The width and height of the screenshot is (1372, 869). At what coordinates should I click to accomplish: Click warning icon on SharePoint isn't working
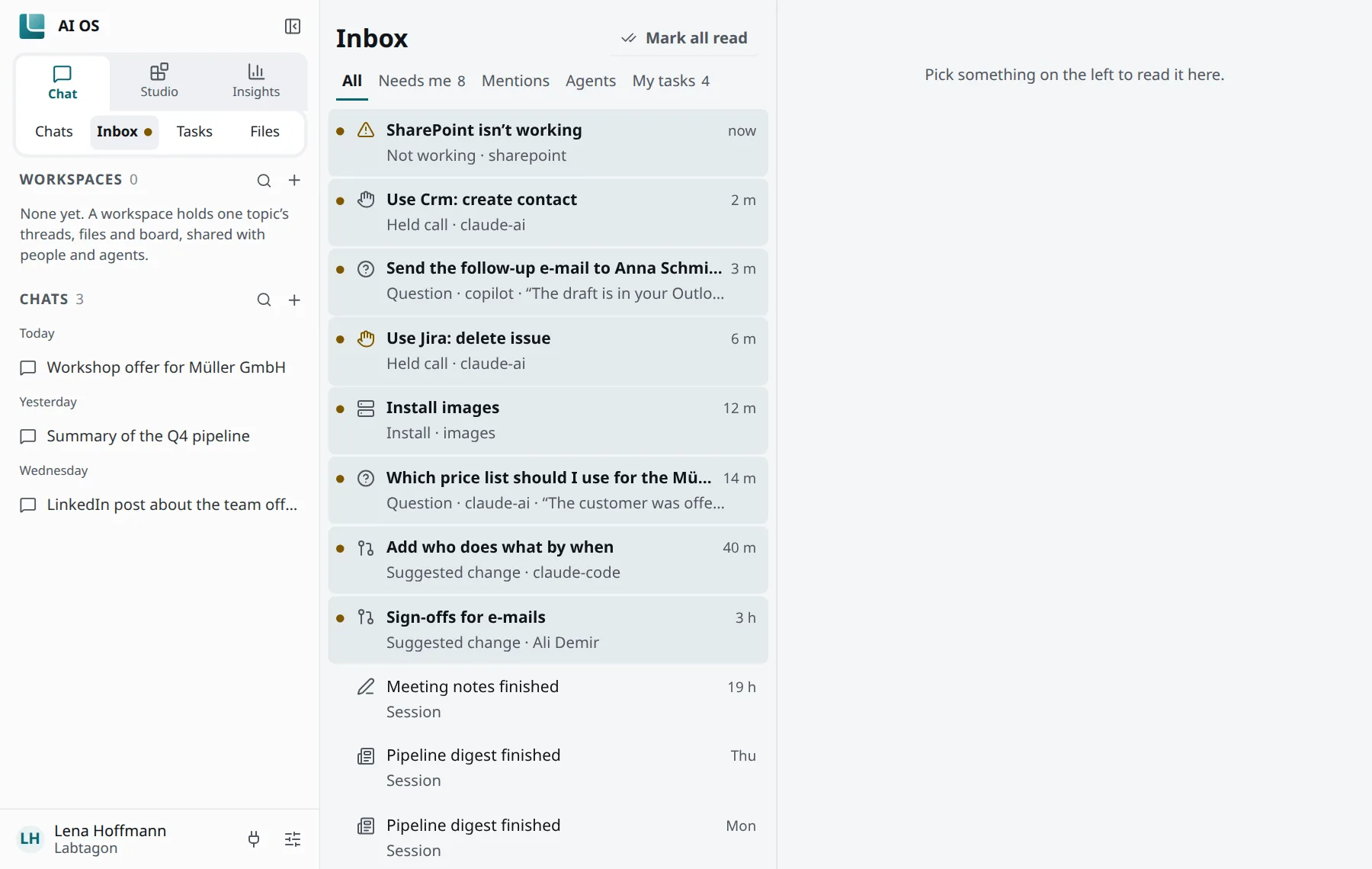coord(366,130)
